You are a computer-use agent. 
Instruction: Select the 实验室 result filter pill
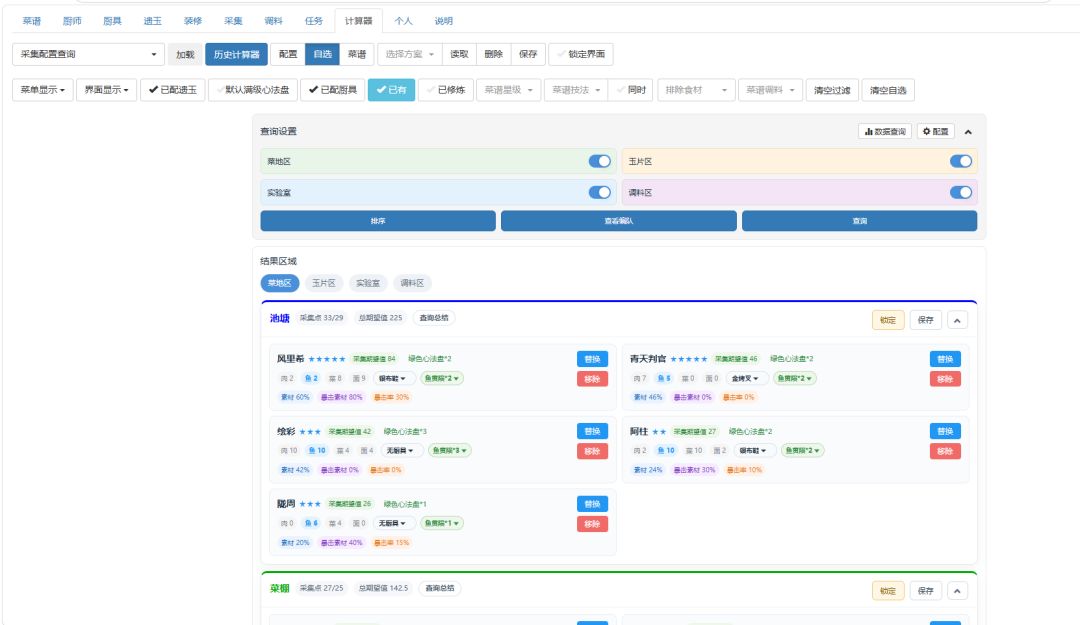point(368,283)
